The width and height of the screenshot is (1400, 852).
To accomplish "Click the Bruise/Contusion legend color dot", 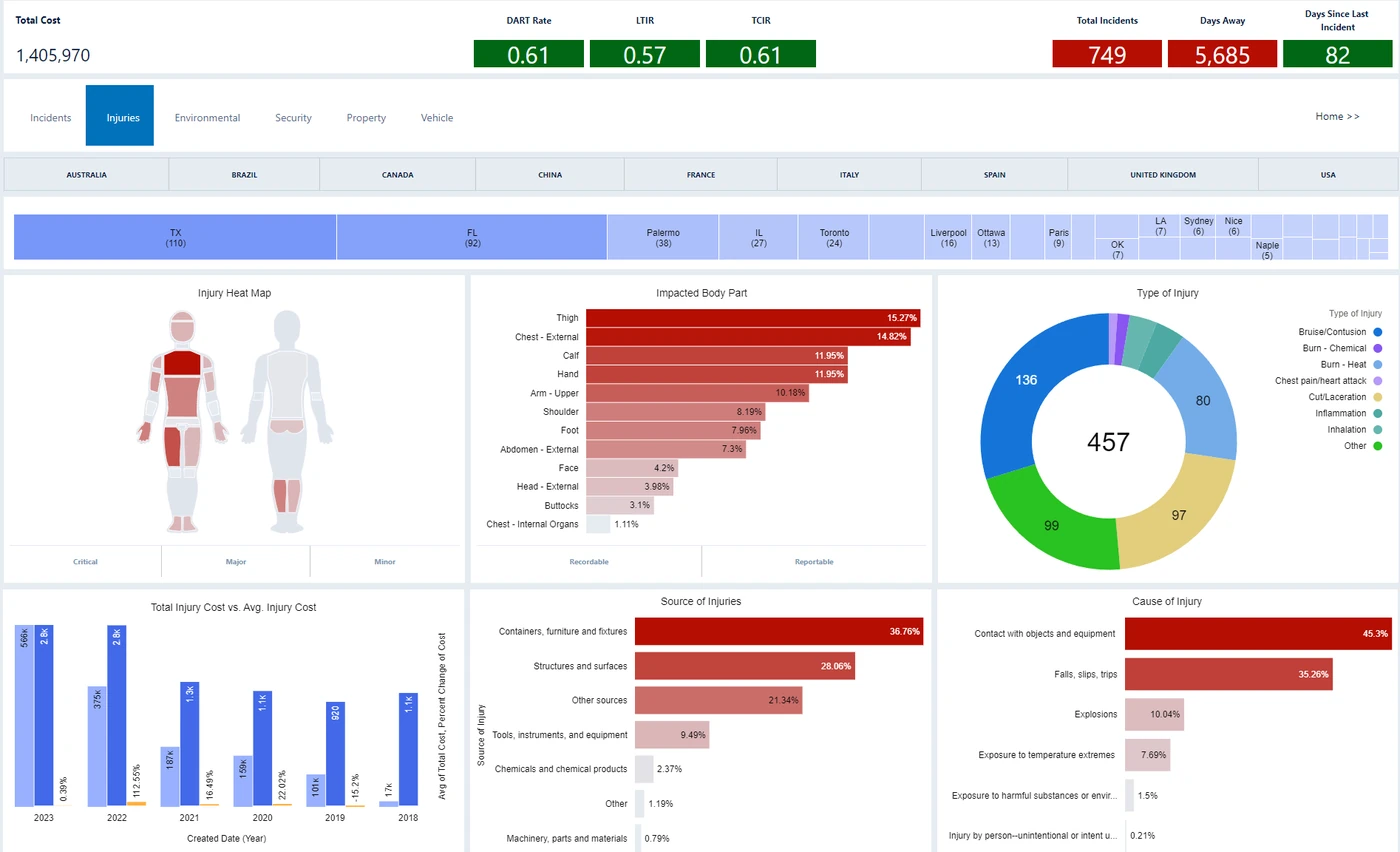I will pos(1377,332).
